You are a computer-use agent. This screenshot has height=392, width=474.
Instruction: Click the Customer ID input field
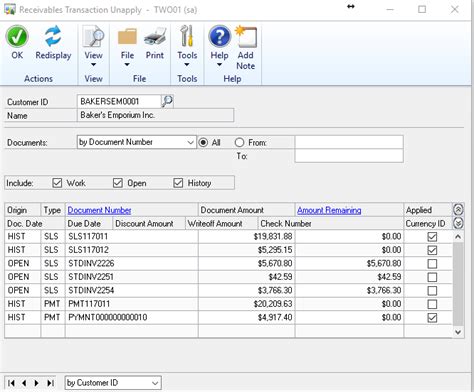119,101
